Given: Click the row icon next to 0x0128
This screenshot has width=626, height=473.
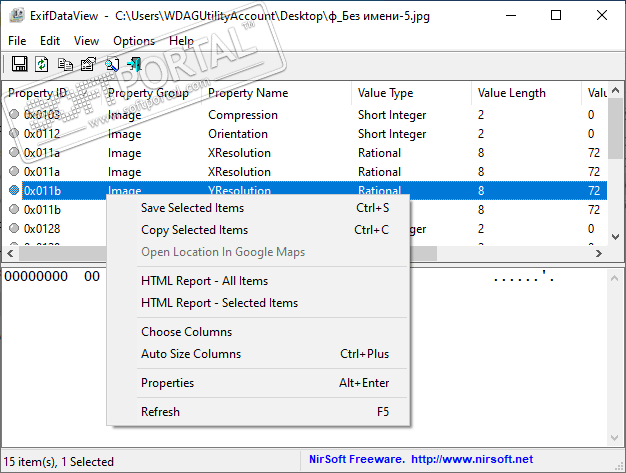Looking at the screenshot, I should (14, 228).
